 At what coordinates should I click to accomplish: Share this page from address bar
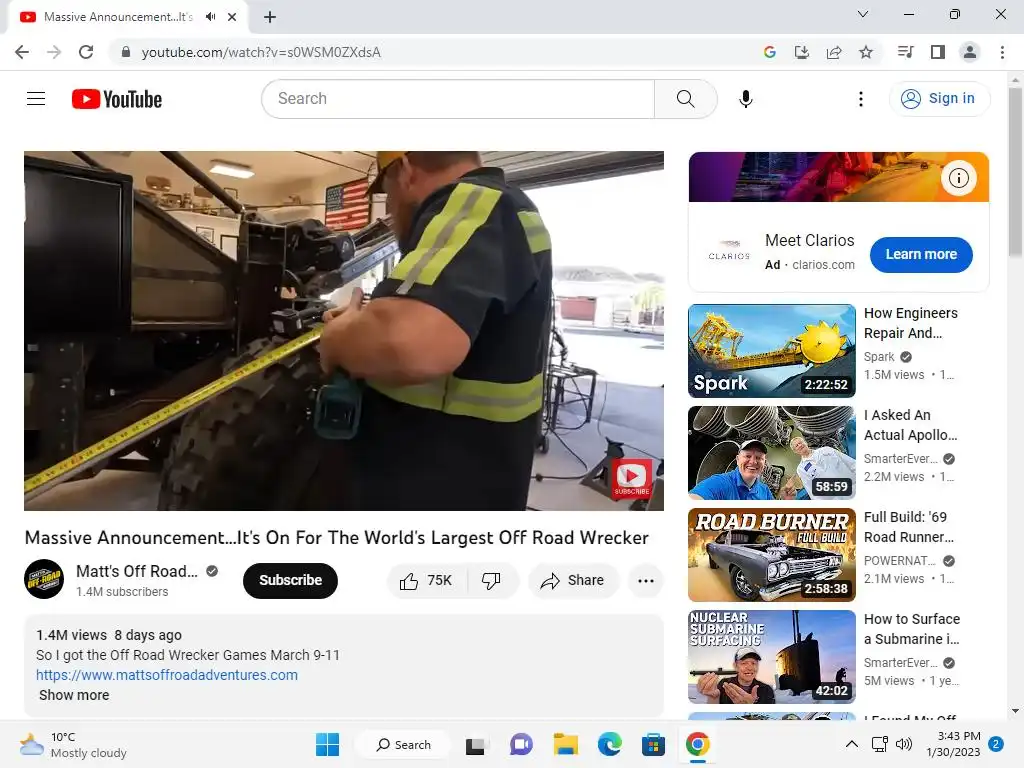[834, 52]
